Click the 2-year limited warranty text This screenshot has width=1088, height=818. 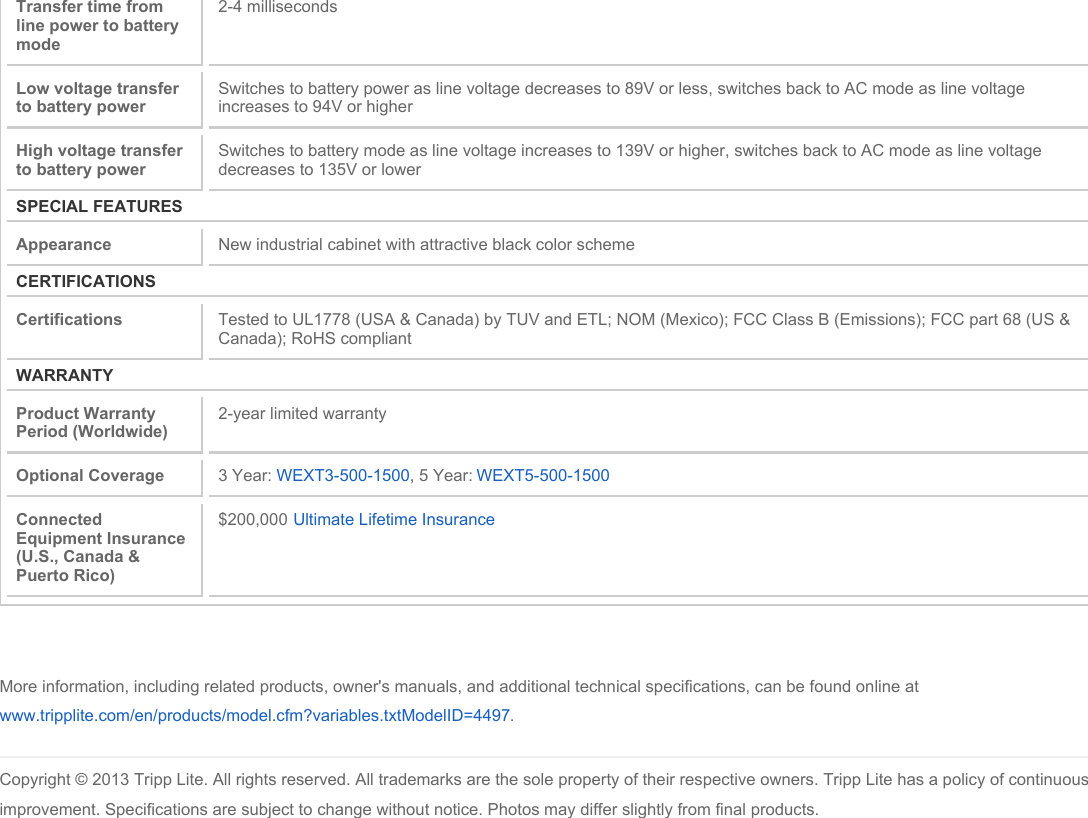[x=302, y=414]
